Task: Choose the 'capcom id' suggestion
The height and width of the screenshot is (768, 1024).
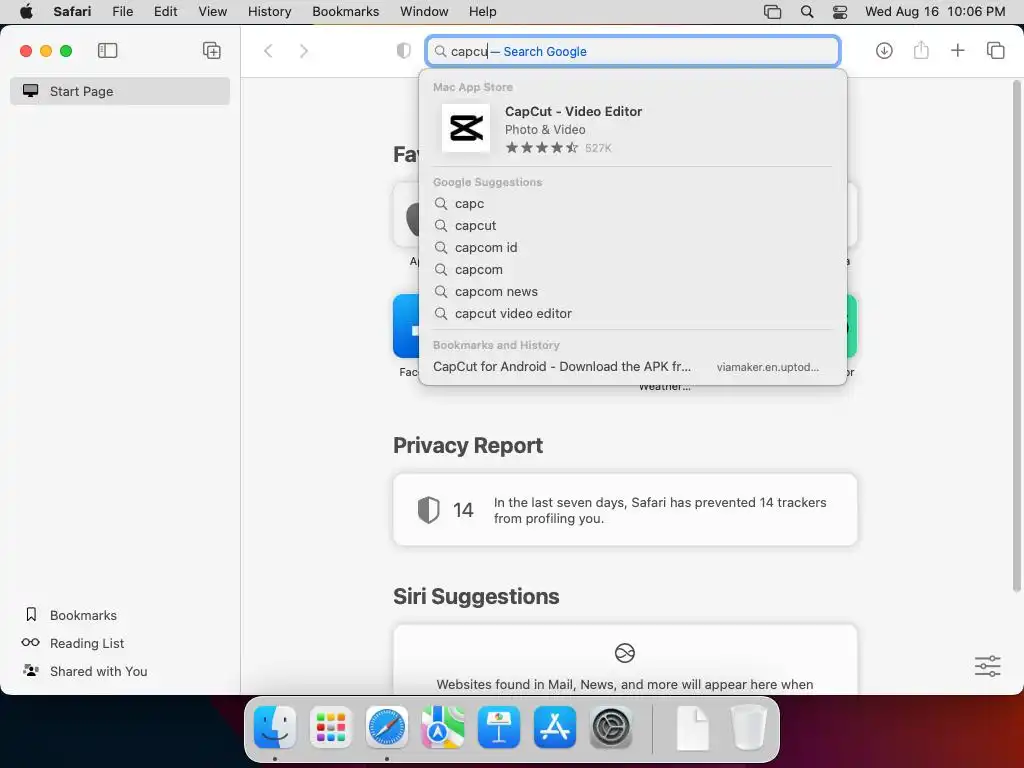Action: click(633, 248)
